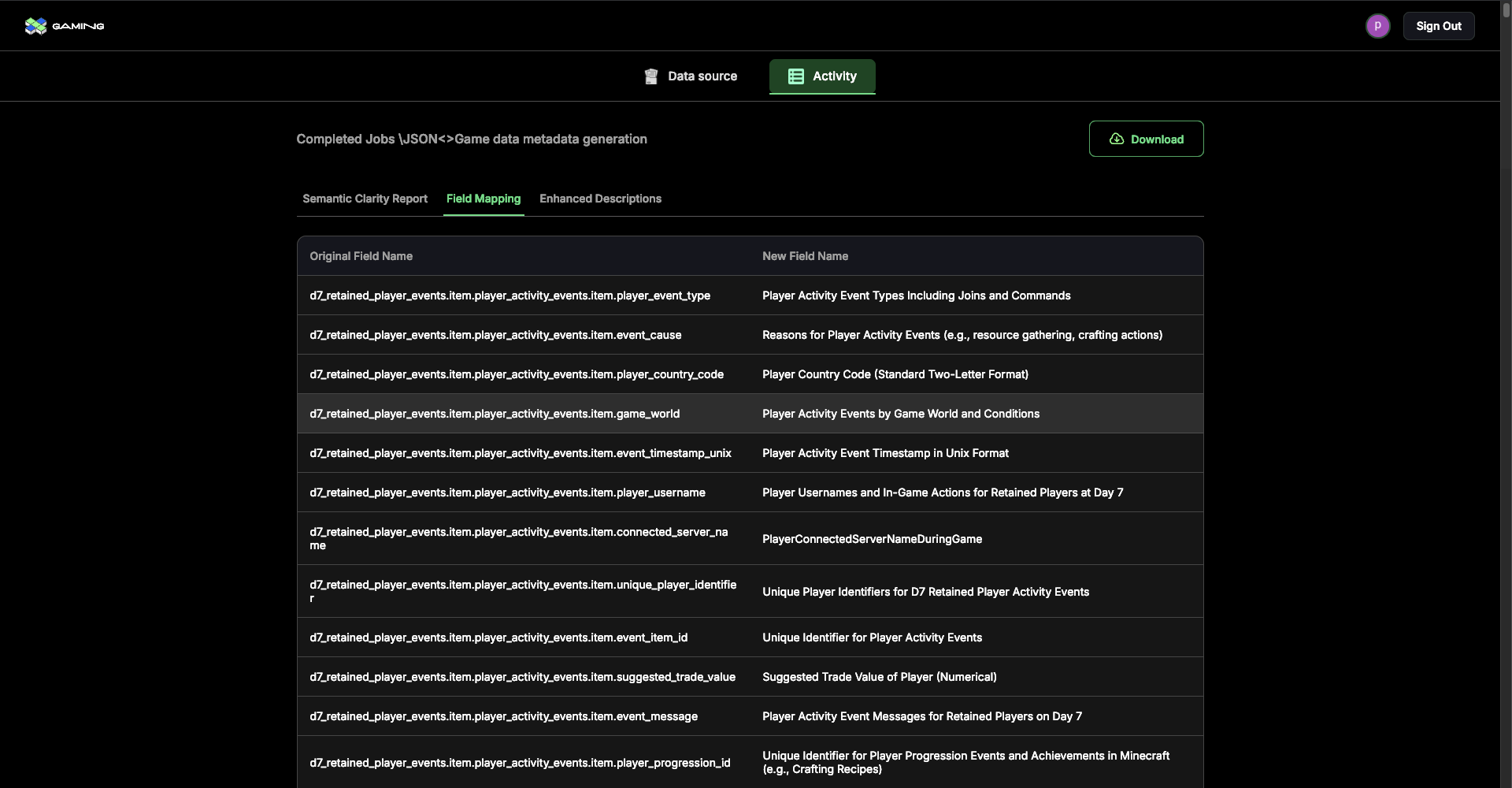Sign out of the account

pyautogui.click(x=1439, y=26)
